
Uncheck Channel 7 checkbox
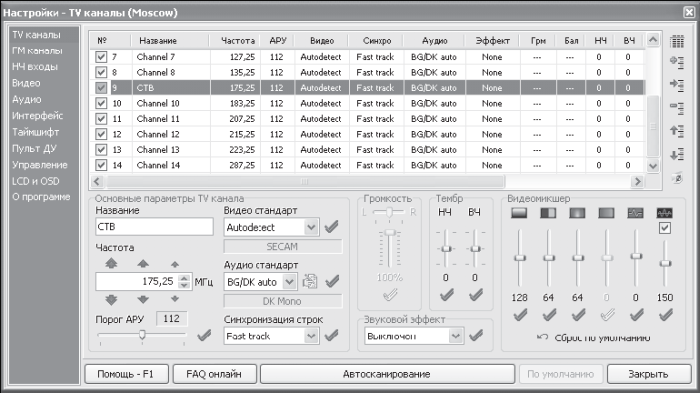click(101, 57)
